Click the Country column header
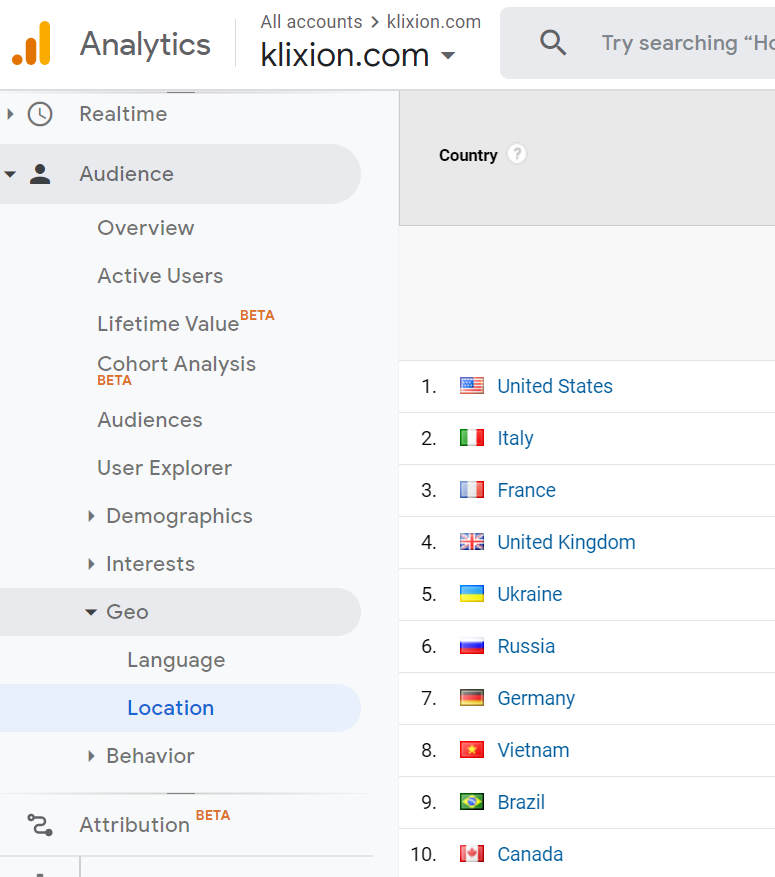The image size is (775, 877). (468, 155)
